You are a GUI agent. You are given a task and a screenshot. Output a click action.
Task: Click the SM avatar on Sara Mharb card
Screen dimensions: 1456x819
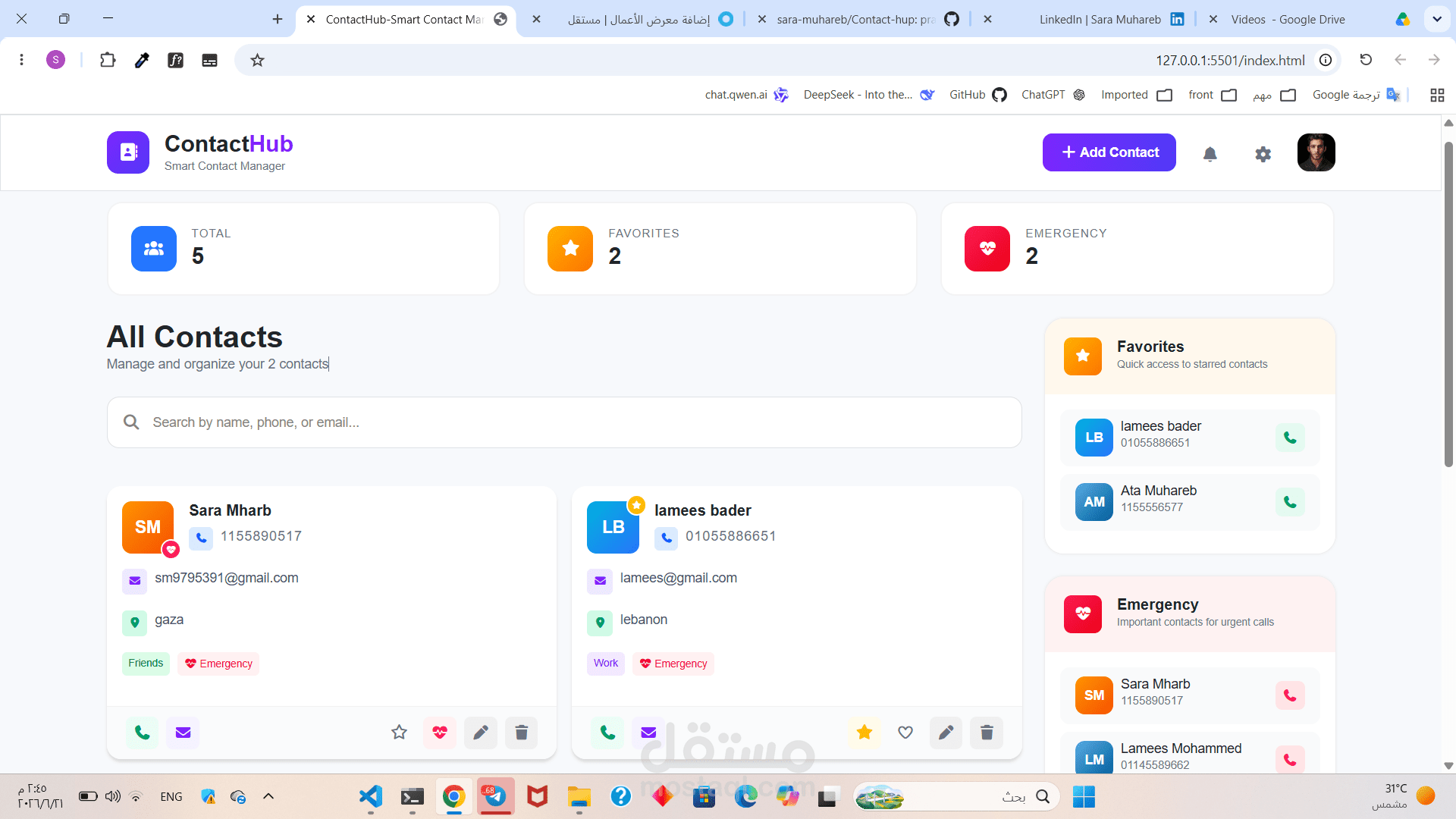(148, 527)
